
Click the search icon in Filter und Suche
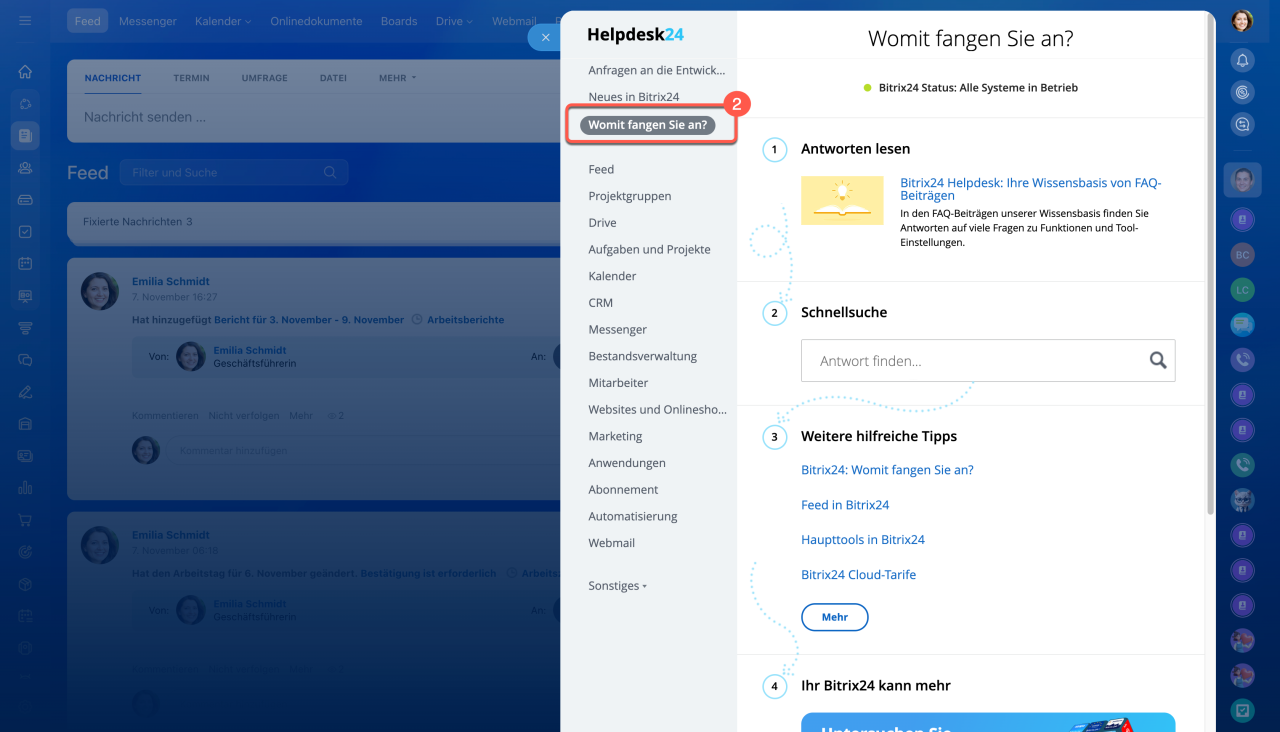(330, 172)
